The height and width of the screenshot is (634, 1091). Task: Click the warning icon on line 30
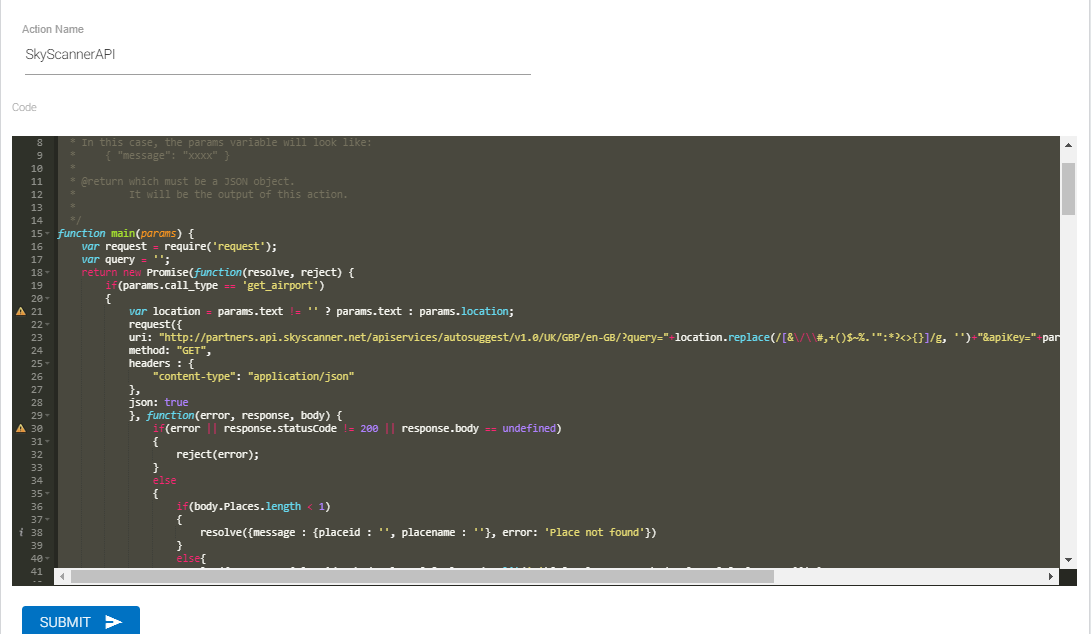20,429
